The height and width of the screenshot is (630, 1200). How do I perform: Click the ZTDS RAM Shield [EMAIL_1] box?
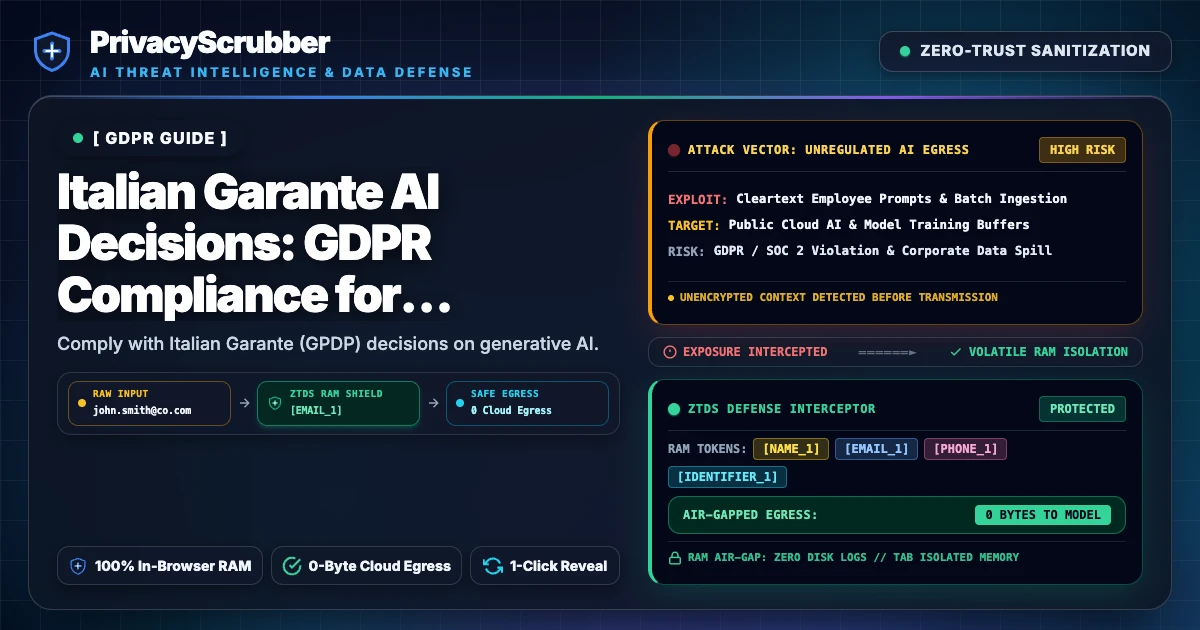click(x=338, y=403)
